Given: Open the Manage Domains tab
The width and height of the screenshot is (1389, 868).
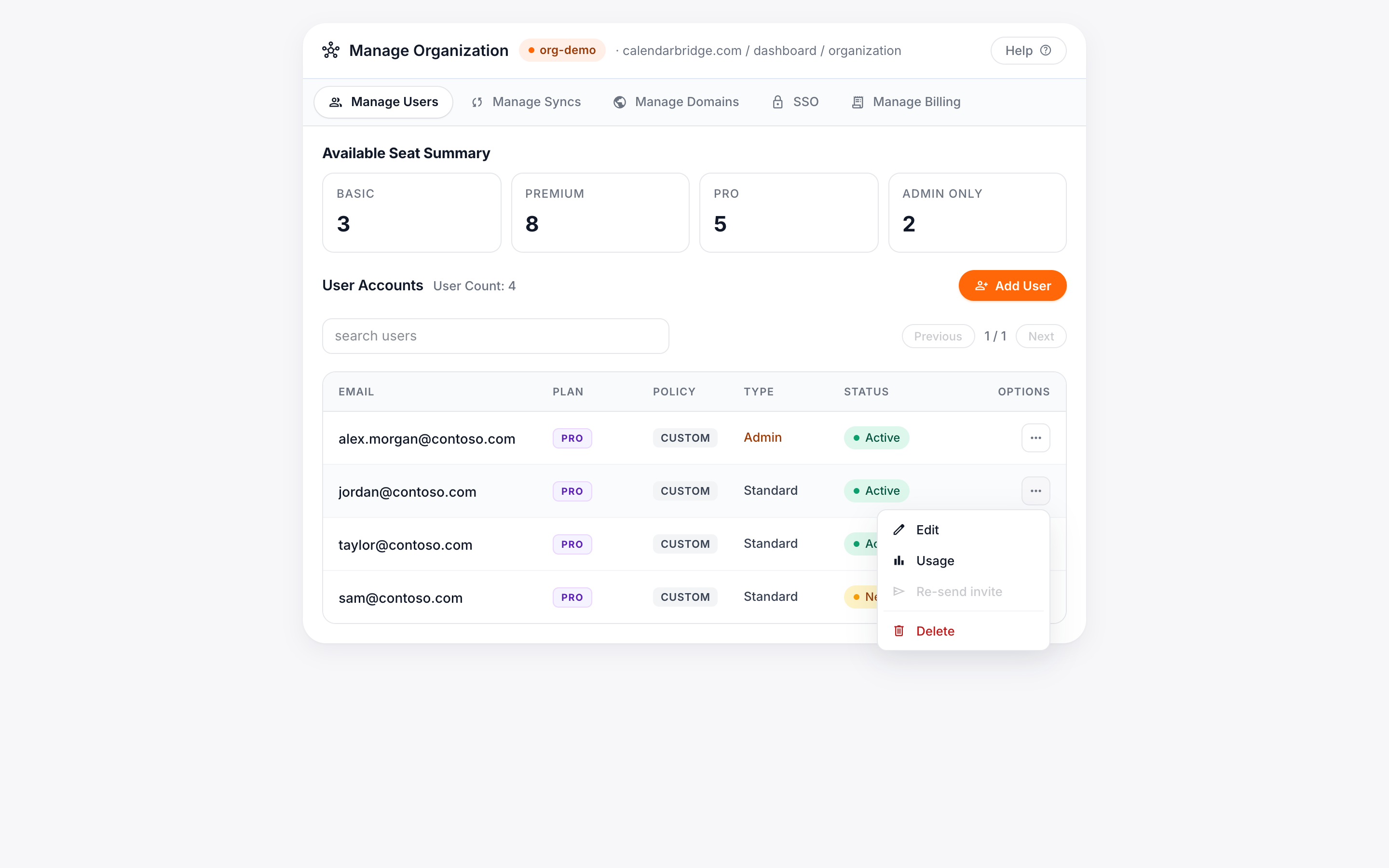Looking at the screenshot, I should (x=676, y=102).
